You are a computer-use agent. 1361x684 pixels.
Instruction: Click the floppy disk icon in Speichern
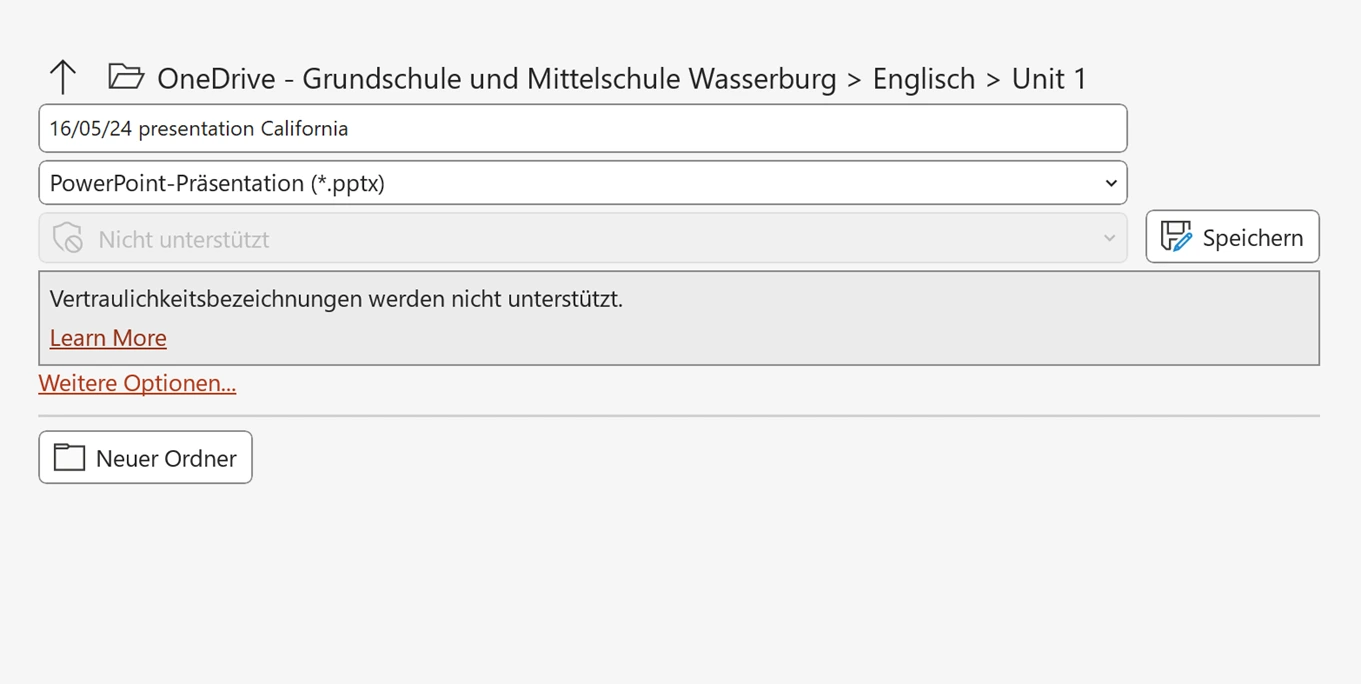tap(1176, 237)
